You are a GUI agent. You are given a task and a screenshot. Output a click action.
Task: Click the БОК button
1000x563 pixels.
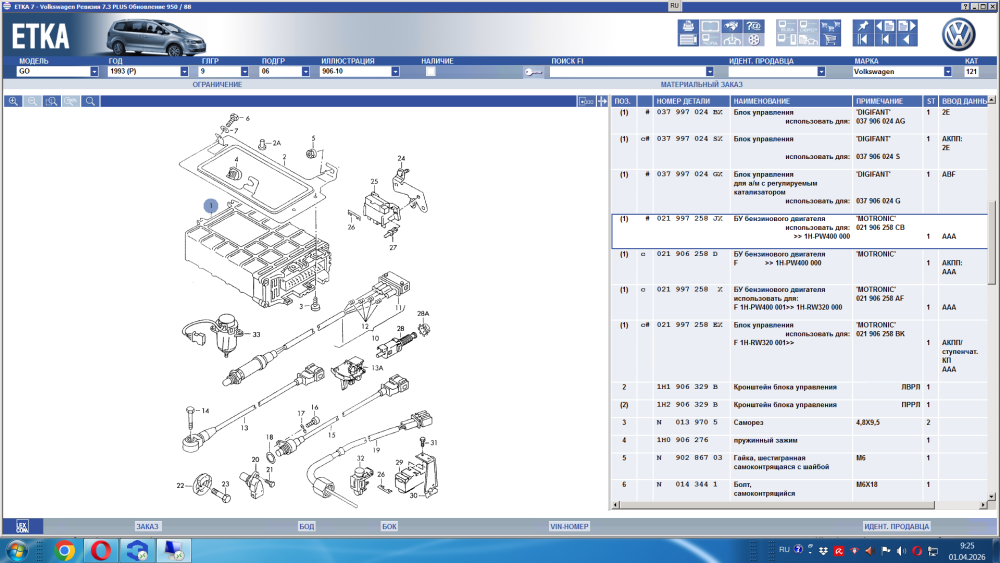tap(389, 526)
